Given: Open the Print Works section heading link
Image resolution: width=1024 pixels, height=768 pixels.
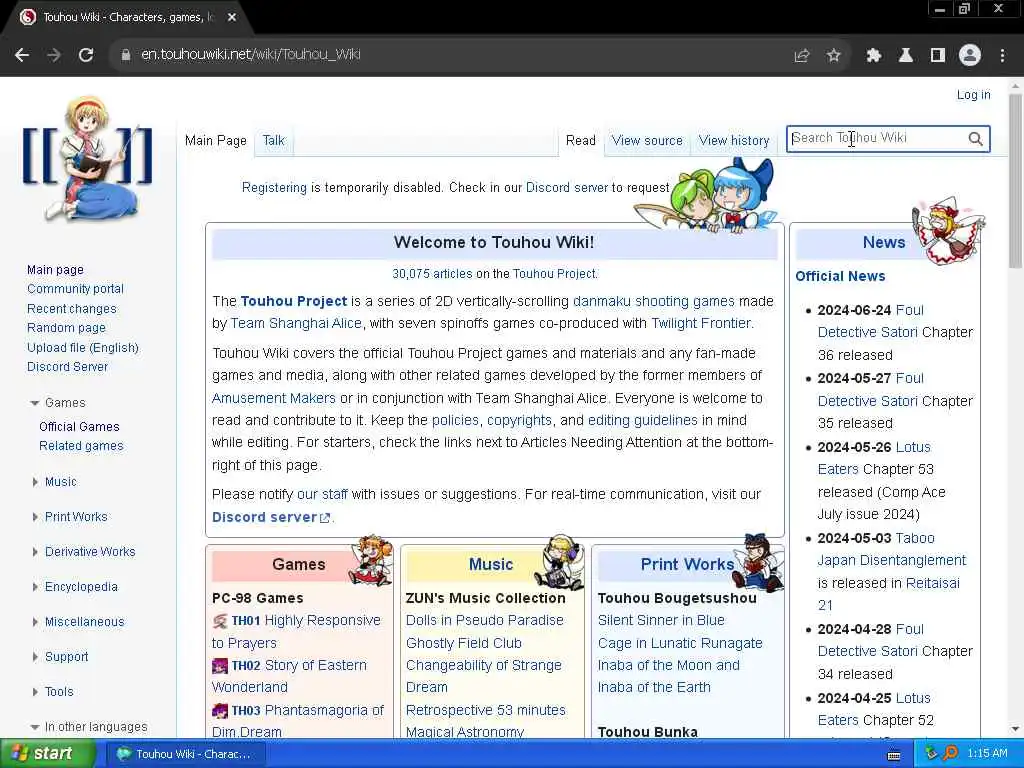Looking at the screenshot, I should coord(687,565).
